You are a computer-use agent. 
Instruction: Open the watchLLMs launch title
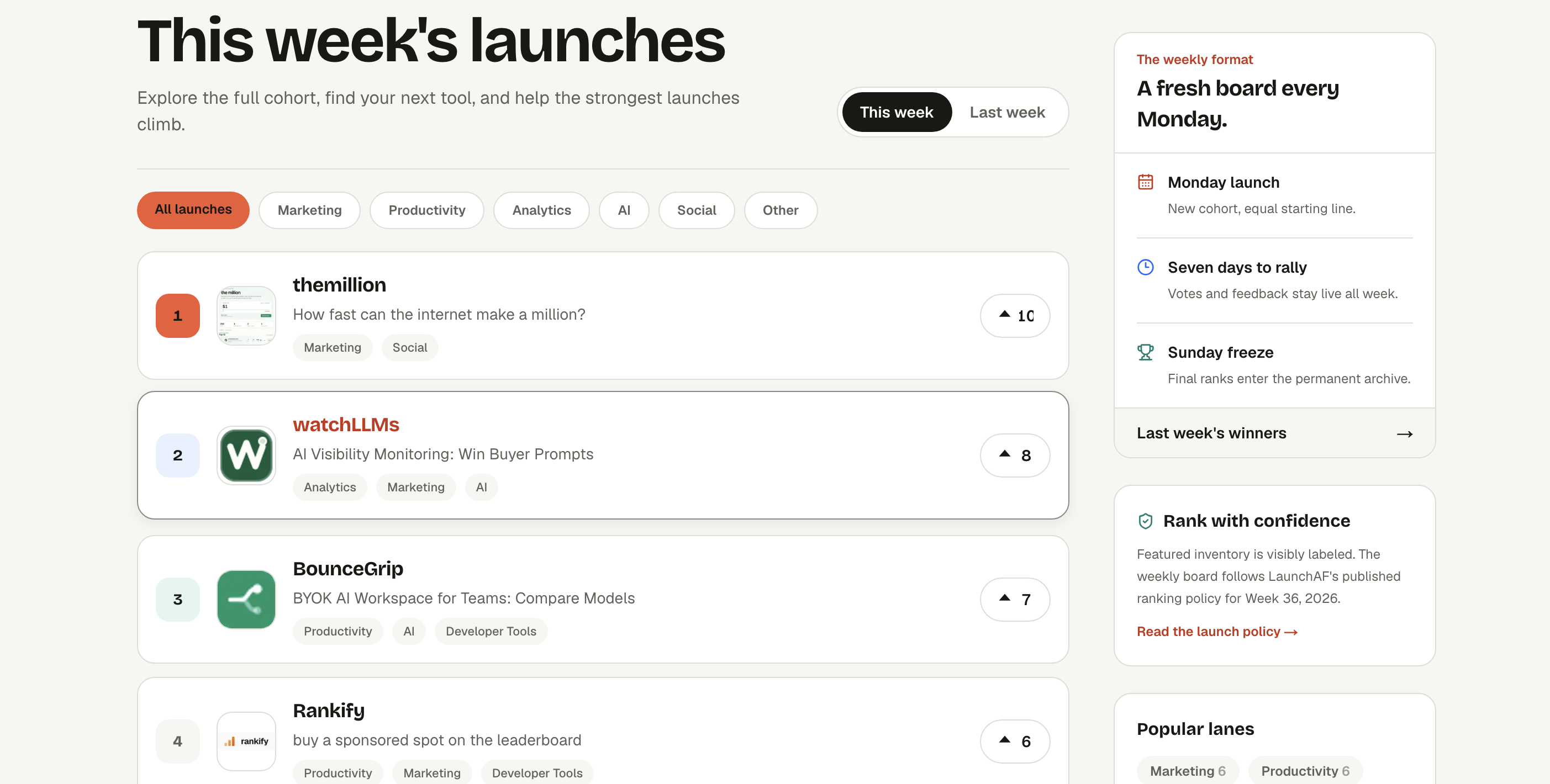tap(346, 425)
